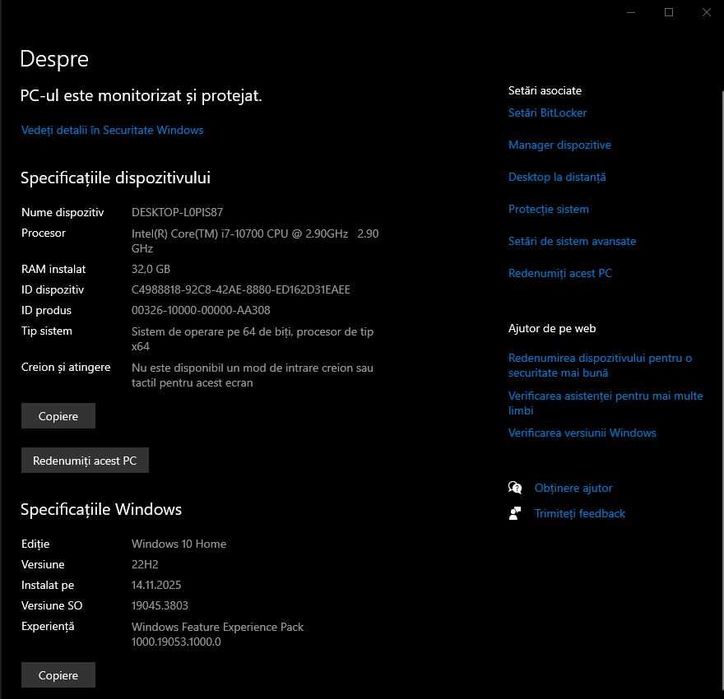Select edition value Windows 10 Home
The width and height of the screenshot is (724, 699).
click(179, 544)
